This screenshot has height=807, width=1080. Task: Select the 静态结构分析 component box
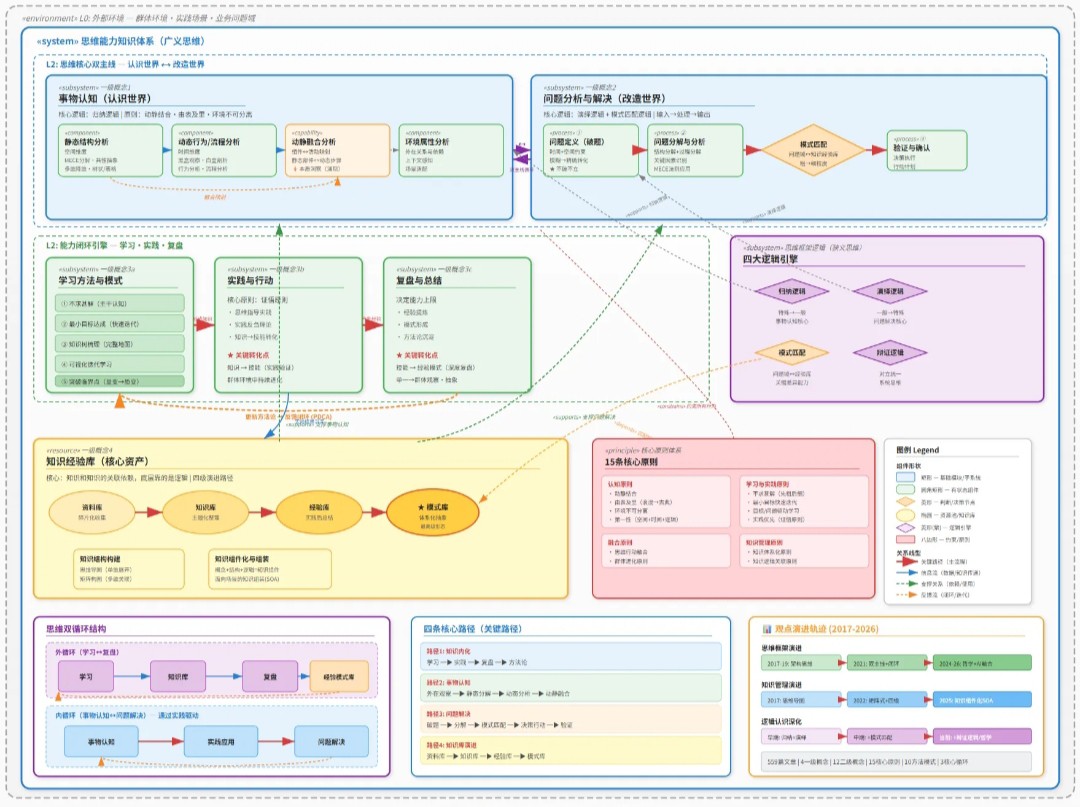coord(110,150)
